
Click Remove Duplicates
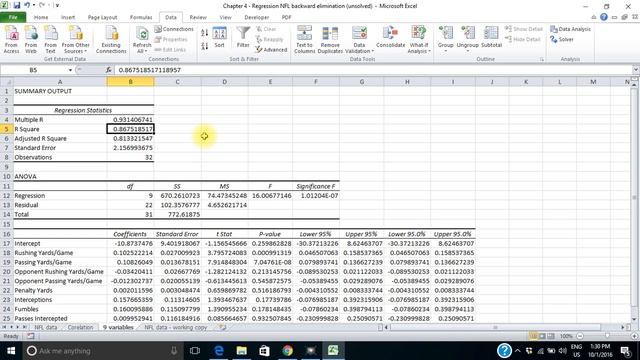coord(330,39)
